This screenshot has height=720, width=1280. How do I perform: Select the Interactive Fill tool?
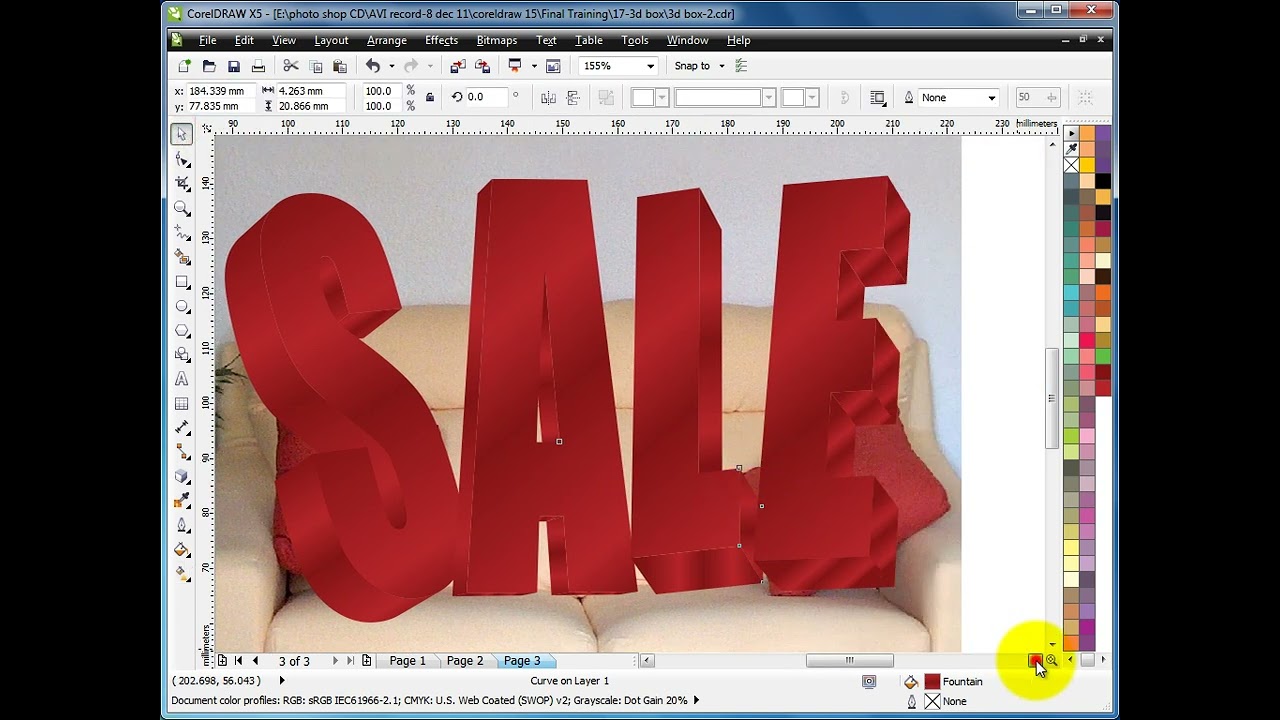pos(181,575)
